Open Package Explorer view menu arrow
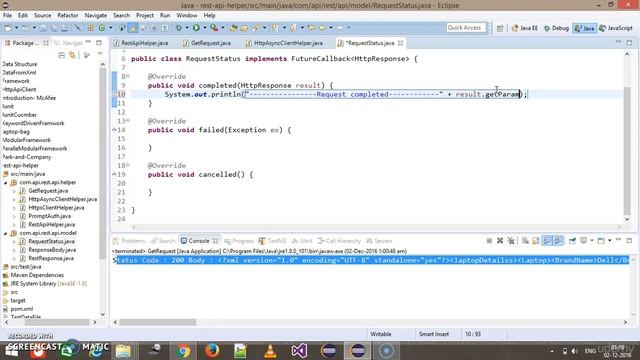Image resolution: width=640 pixels, height=360 pixels. coord(100,54)
